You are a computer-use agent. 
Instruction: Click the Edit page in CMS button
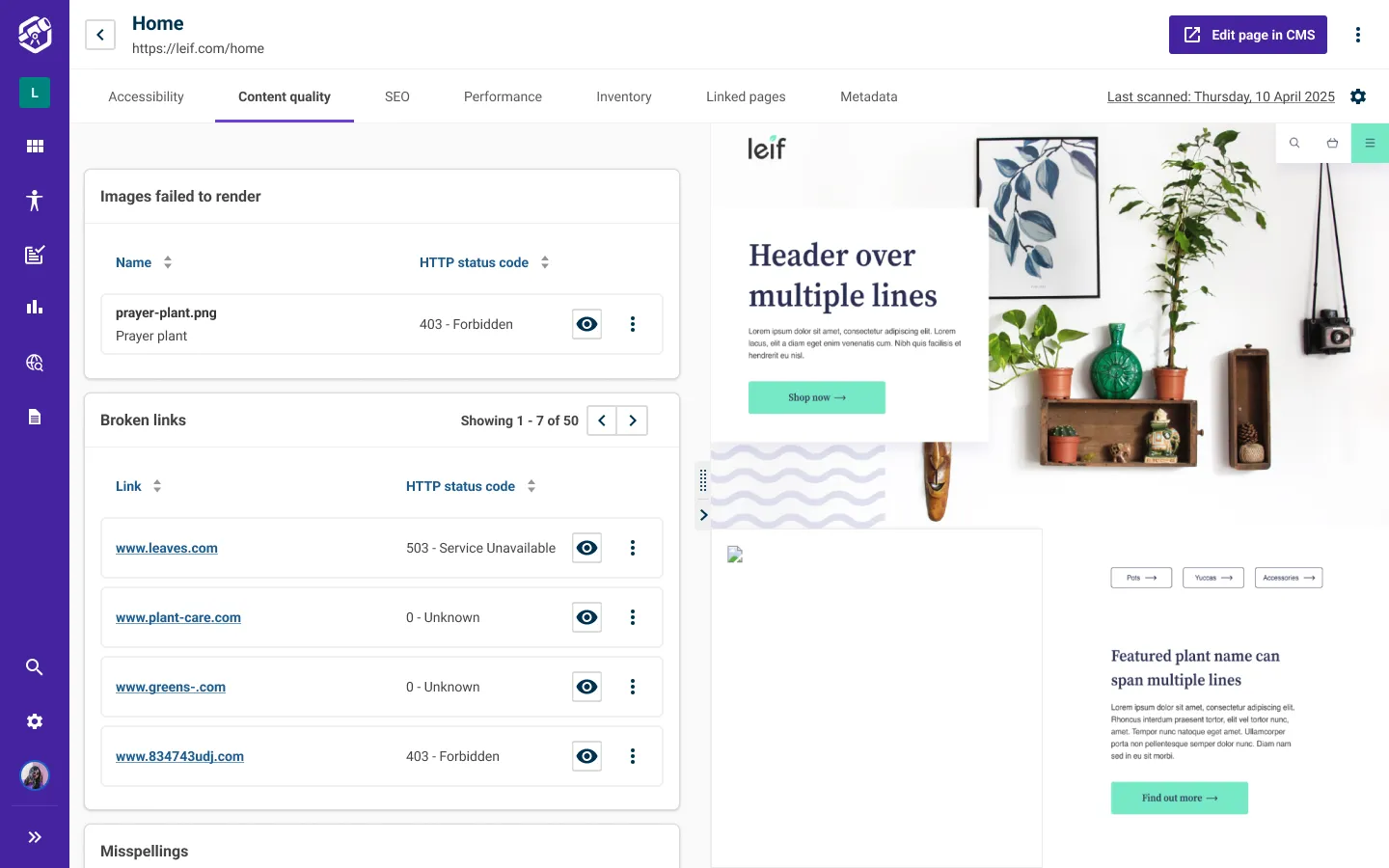(x=1247, y=35)
